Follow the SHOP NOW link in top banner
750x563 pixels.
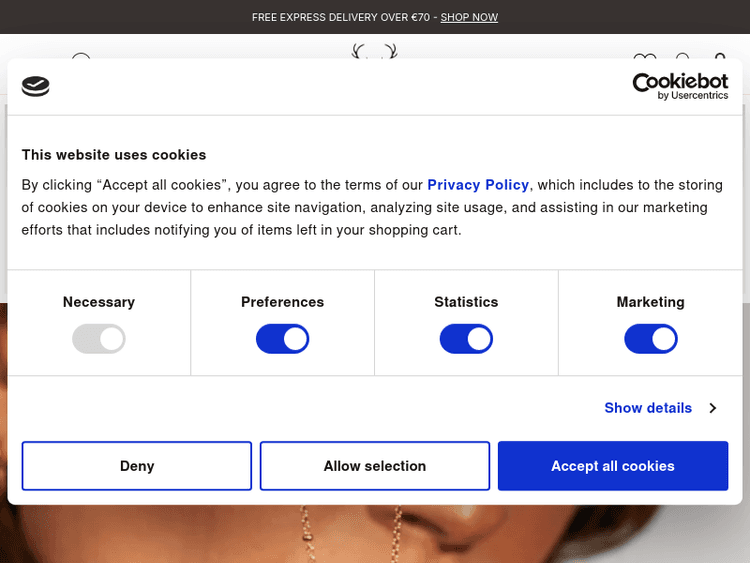click(x=469, y=17)
